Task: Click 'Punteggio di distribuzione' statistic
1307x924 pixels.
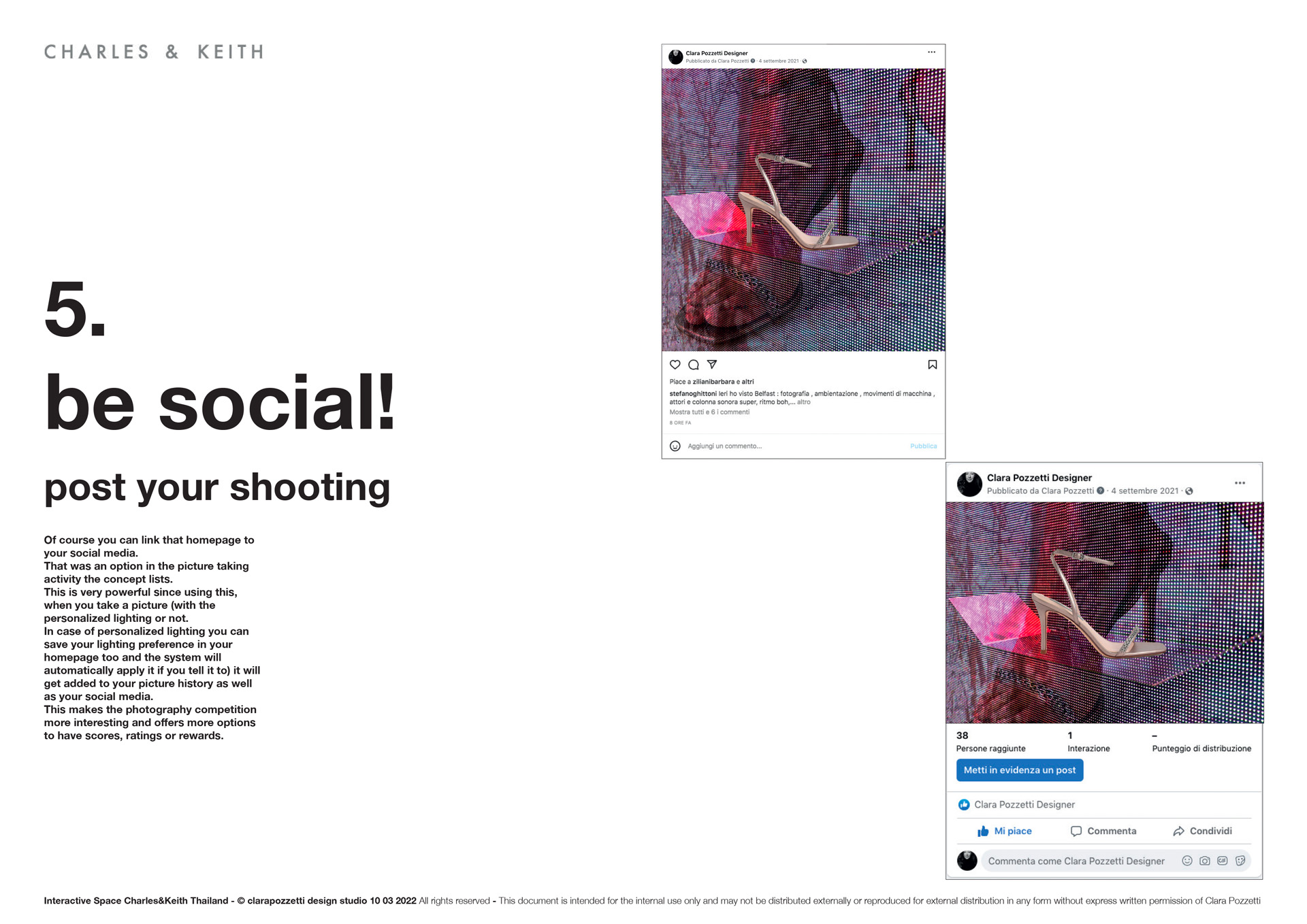Action: pyautogui.click(x=1201, y=742)
